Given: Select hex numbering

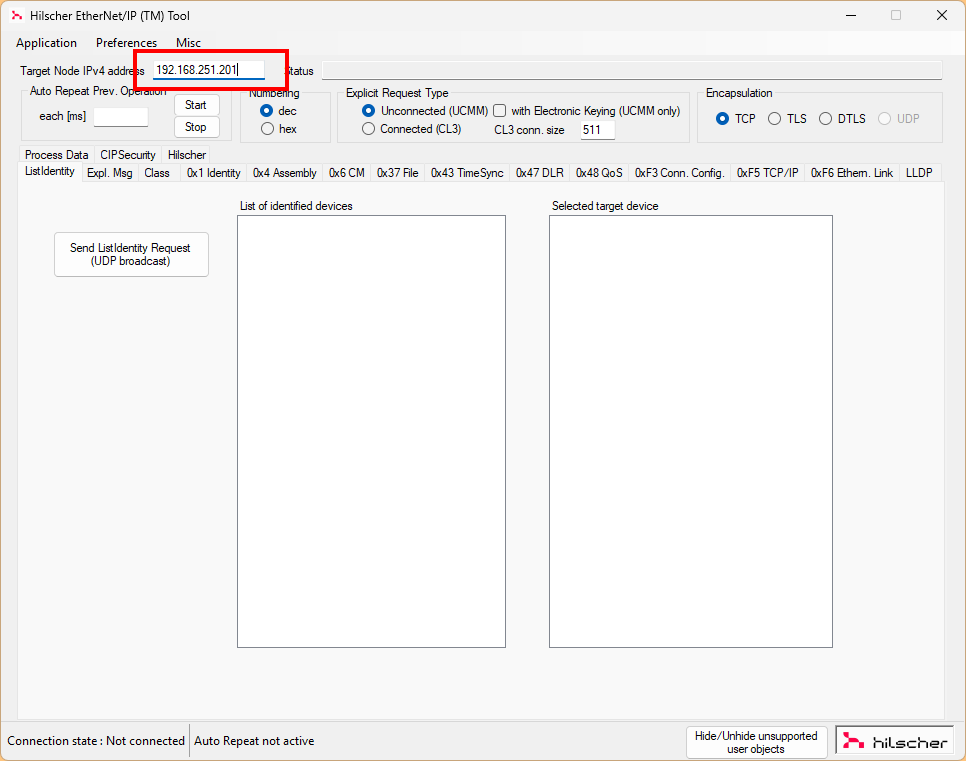Looking at the screenshot, I should click(278, 129).
